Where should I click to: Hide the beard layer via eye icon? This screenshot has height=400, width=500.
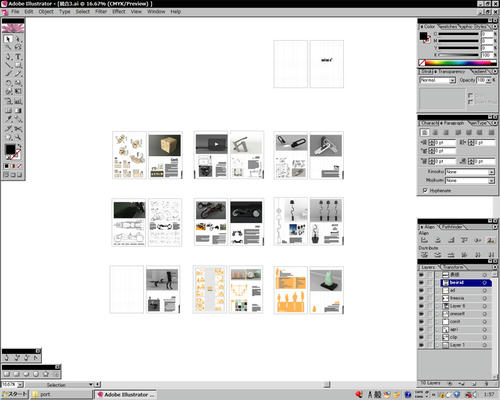[421, 283]
